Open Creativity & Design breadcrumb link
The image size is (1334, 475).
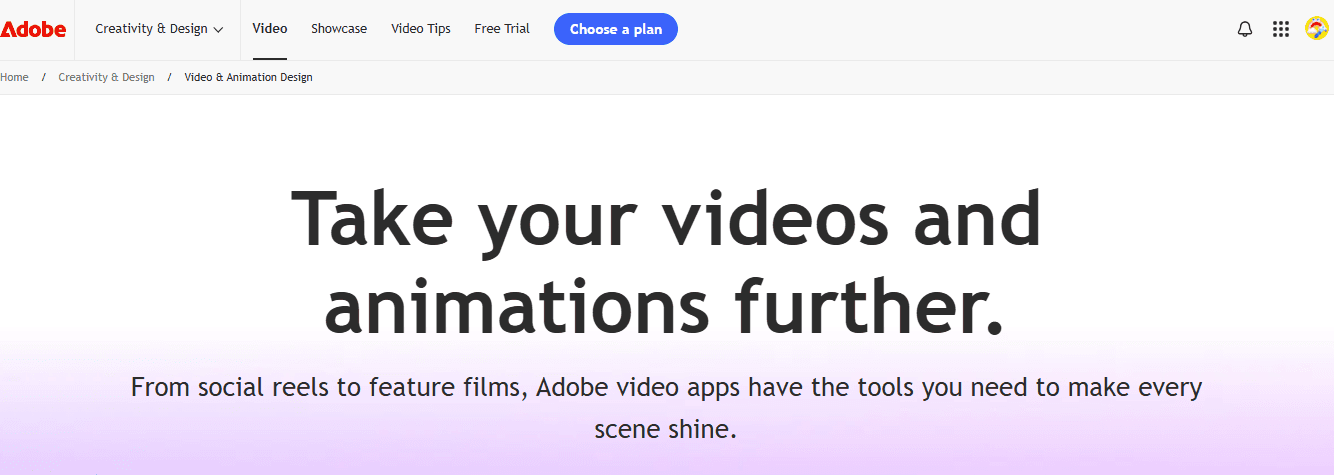pyautogui.click(x=106, y=77)
